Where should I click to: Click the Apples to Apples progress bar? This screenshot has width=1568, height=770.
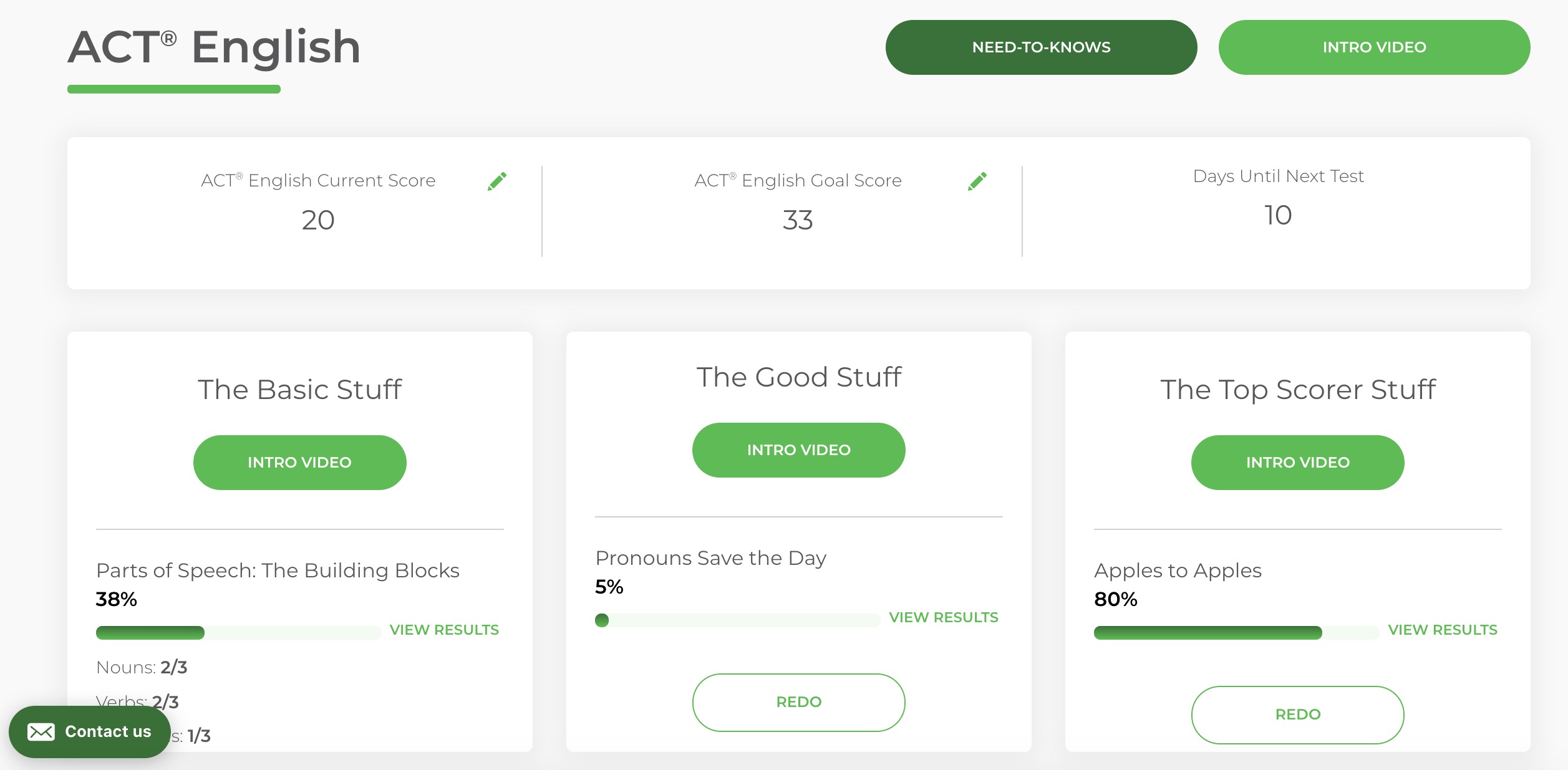(x=1236, y=633)
